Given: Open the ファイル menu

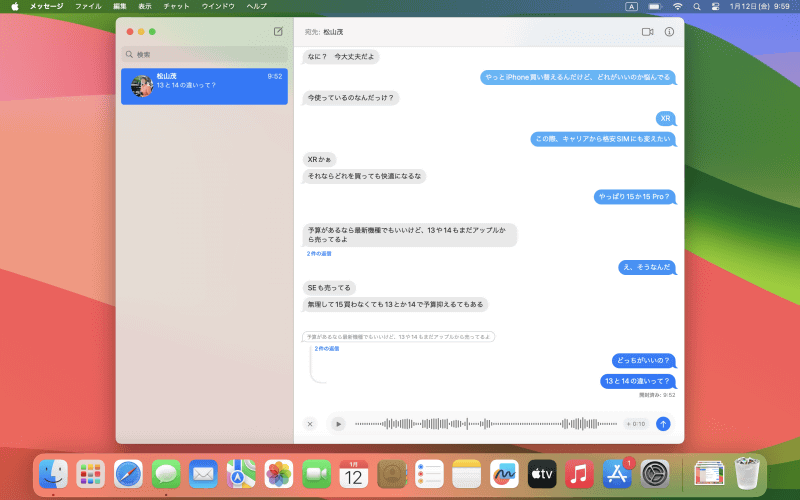Looking at the screenshot, I should (x=88, y=6).
